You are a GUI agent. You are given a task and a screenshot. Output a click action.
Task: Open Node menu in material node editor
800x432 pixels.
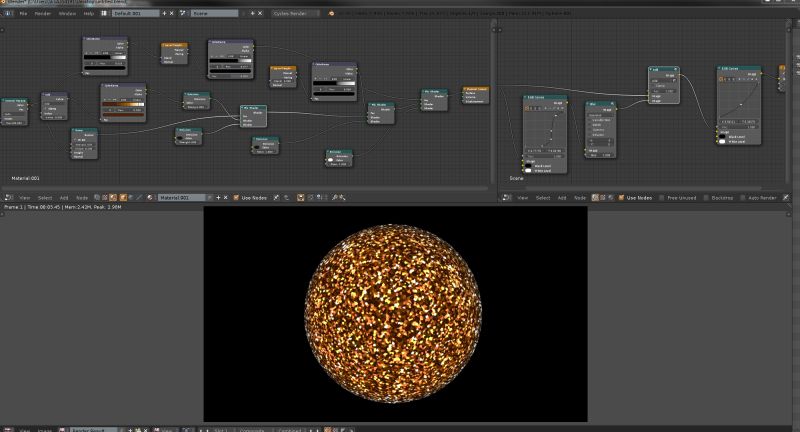coord(82,197)
